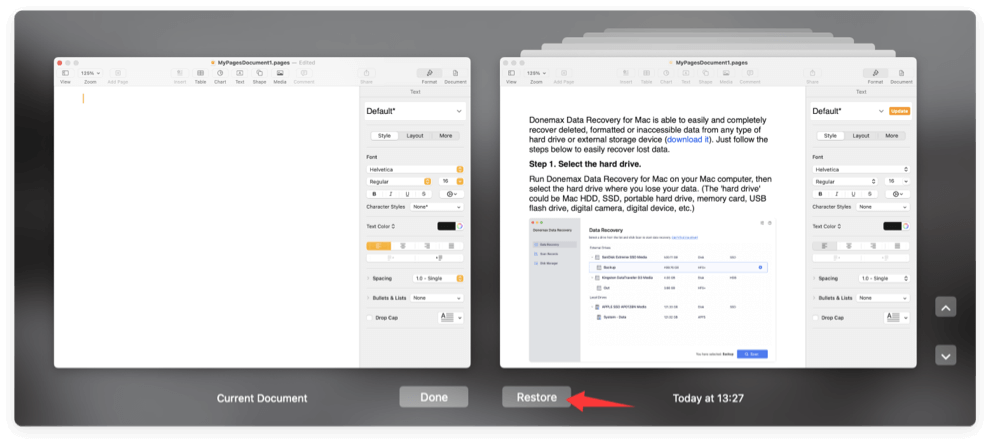The width and height of the screenshot is (990, 443).
Task: Toggle Italic in current document sidebar
Action: click(x=391, y=194)
